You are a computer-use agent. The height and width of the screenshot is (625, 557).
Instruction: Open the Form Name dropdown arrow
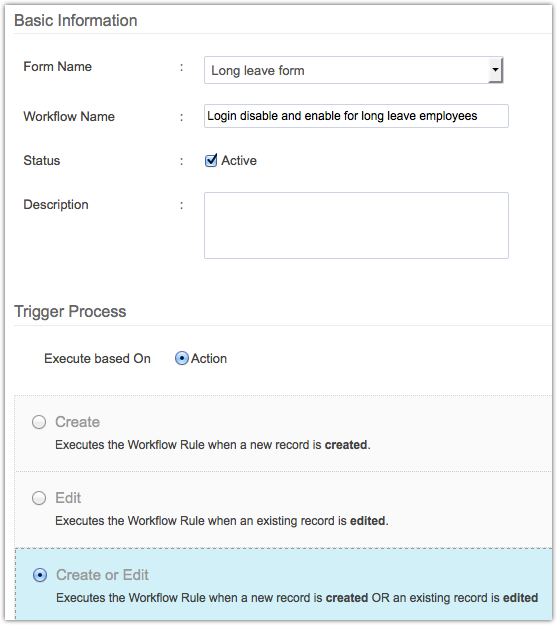(x=495, y=70)
